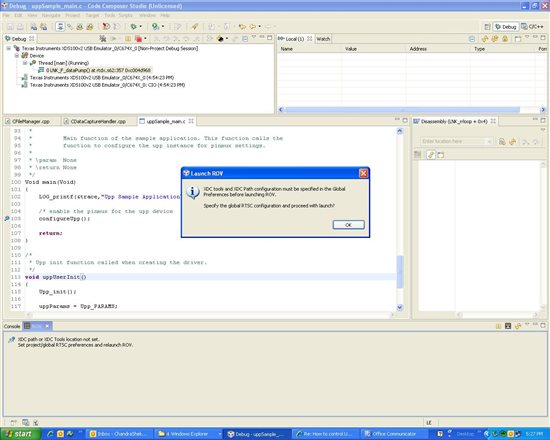Click the Local view horizontal scrollbar

[402, 110]
